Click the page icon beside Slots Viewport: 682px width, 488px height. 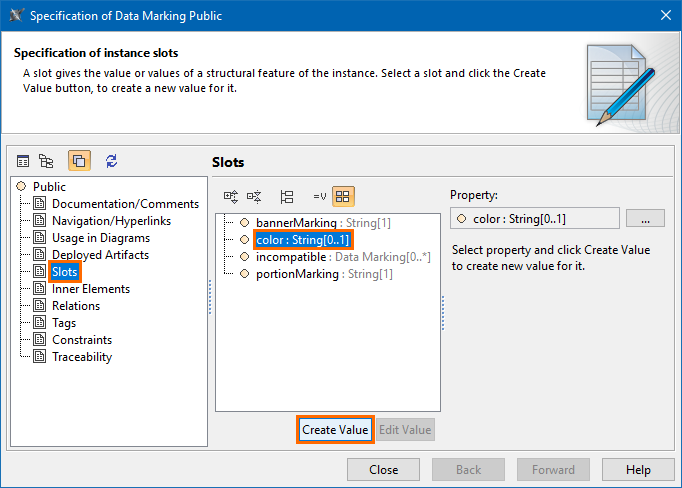[x=40, y=271]
